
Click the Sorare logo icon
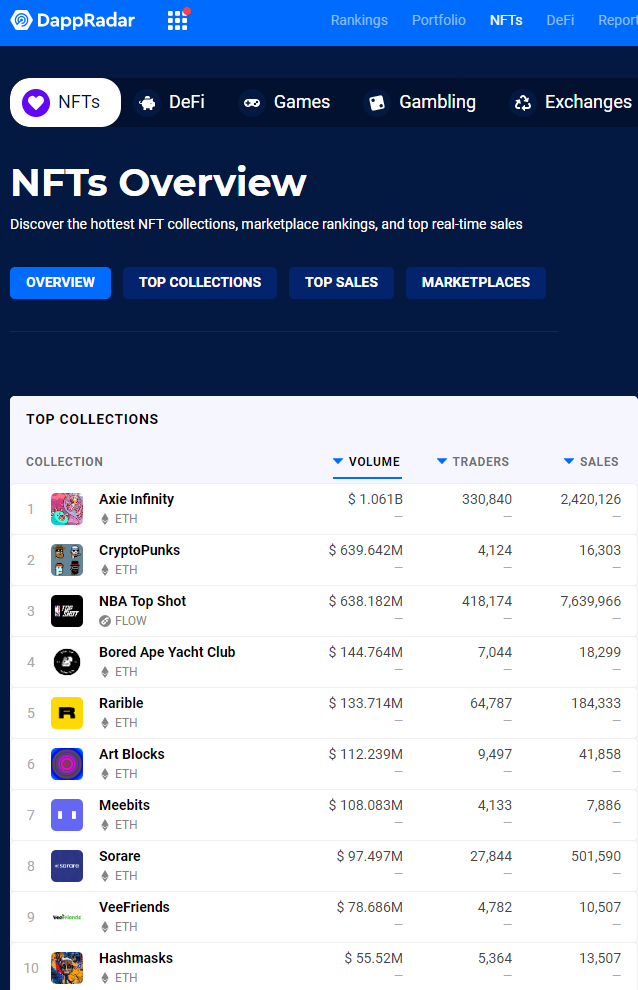coord(67,866)
